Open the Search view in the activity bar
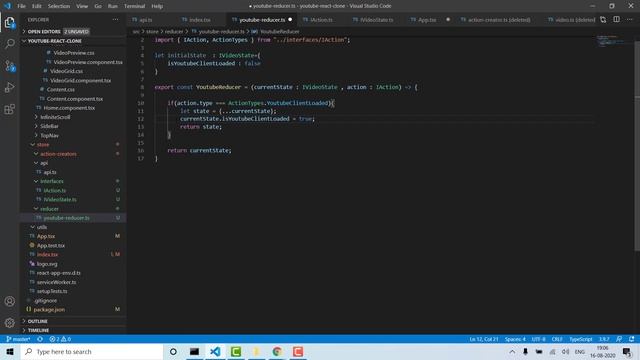This screenshot has width=640, height=360. (x=9, y=44)
